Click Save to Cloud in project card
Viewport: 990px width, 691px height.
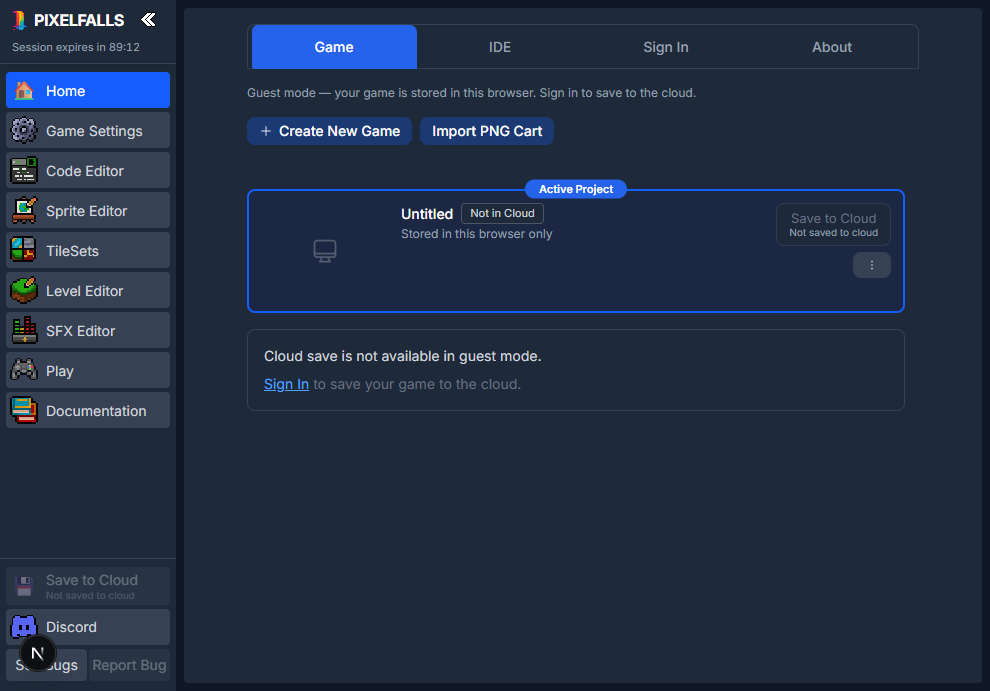tap(833, 224)
